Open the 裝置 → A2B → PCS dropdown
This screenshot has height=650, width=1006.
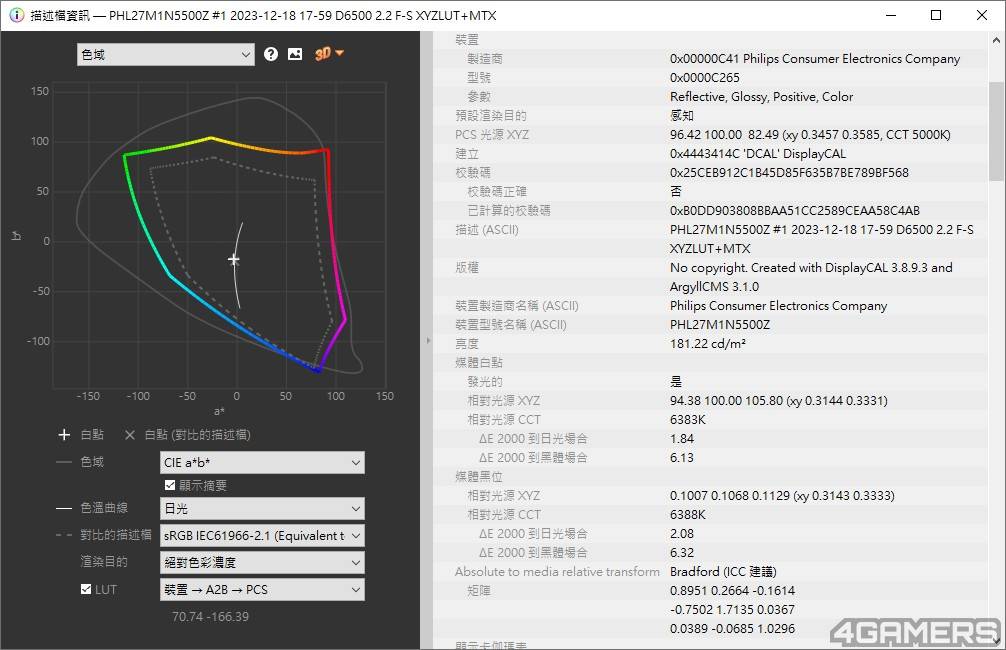[262, 590]
